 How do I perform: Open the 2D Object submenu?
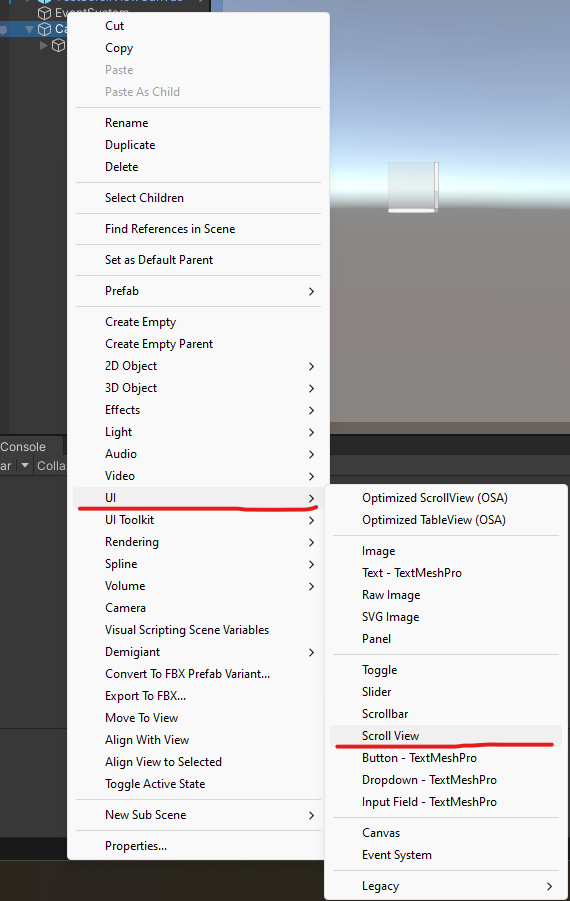click(198, 366)
